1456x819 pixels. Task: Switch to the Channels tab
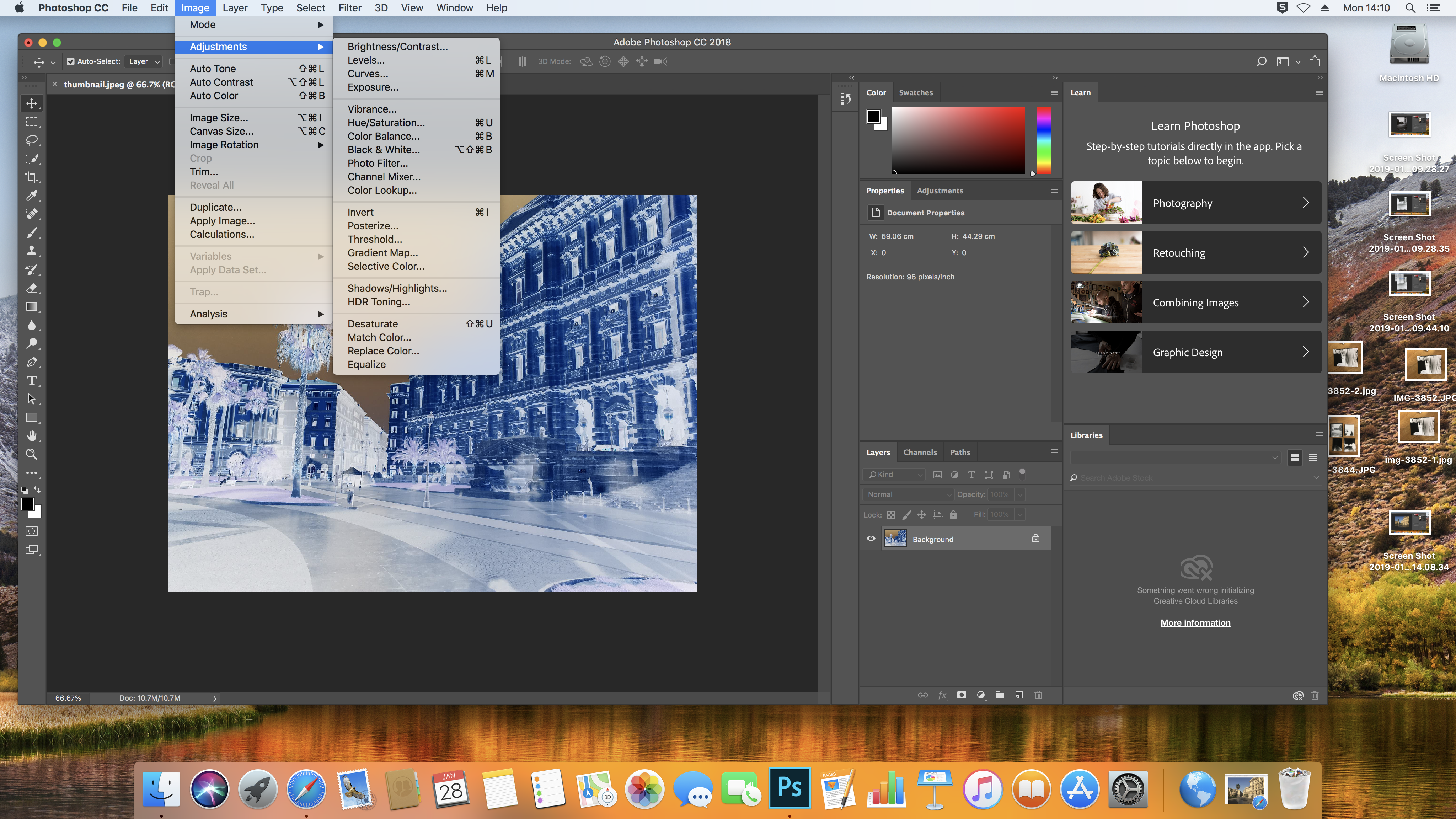(x=920, y=452)
